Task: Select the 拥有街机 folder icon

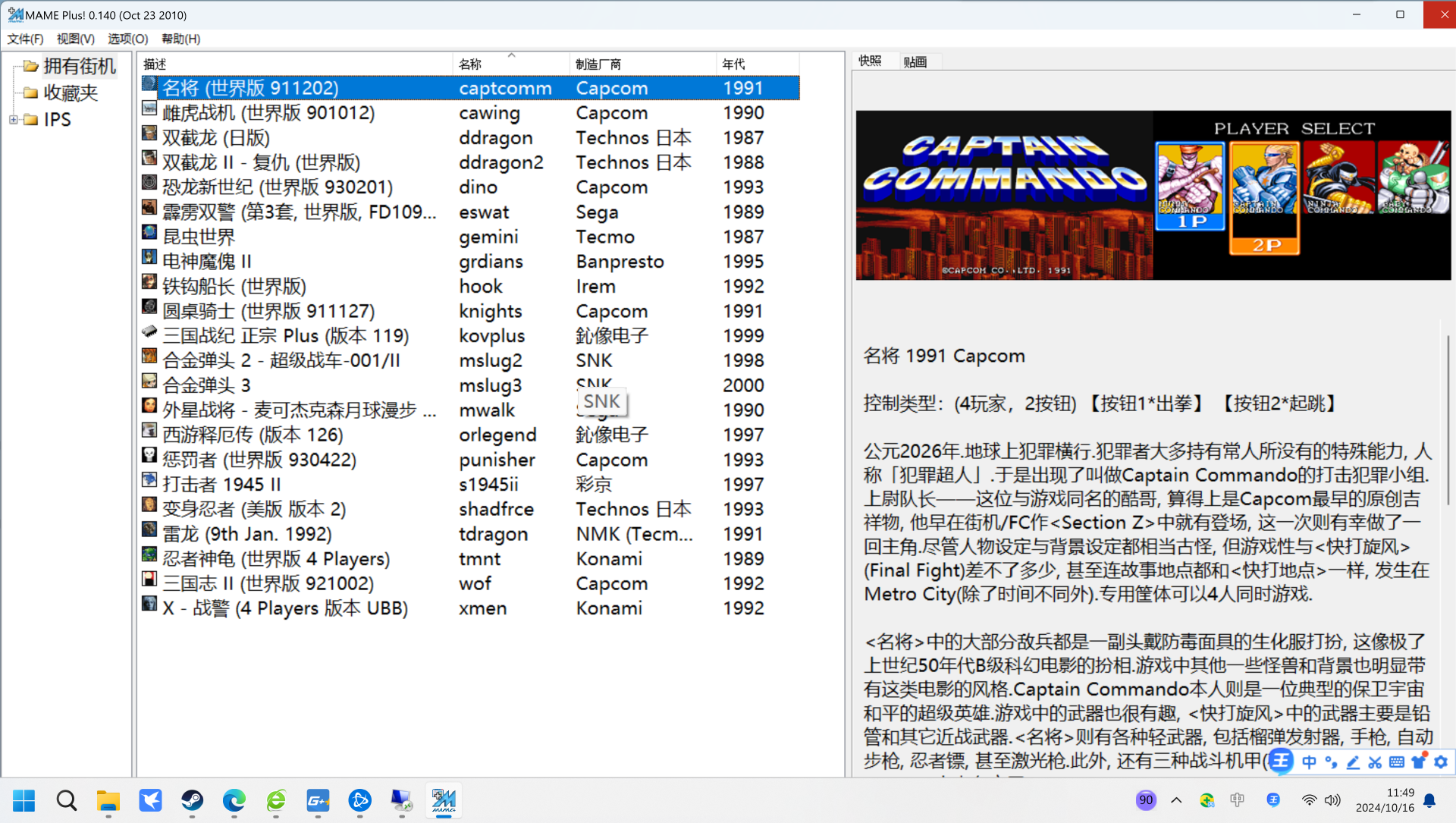Action: coord(30,67)
